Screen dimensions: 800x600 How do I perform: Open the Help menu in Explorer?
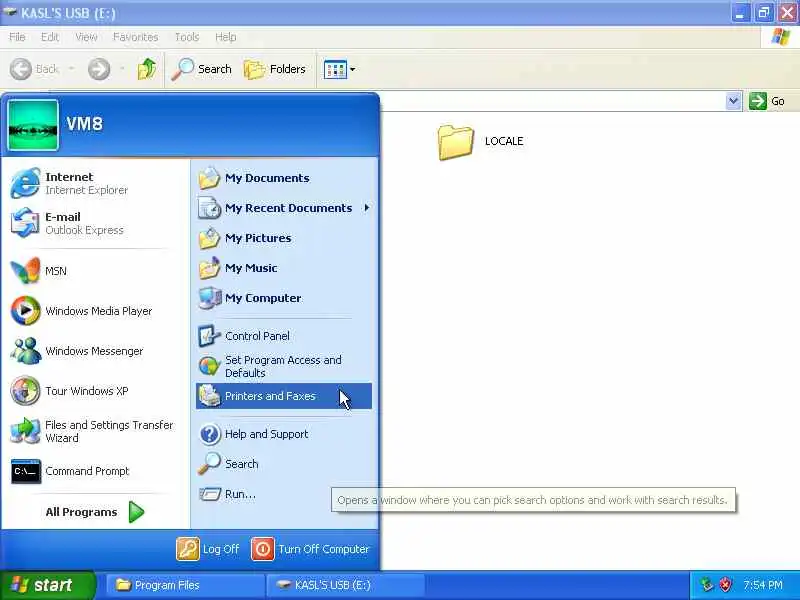[x=226, y=37]
